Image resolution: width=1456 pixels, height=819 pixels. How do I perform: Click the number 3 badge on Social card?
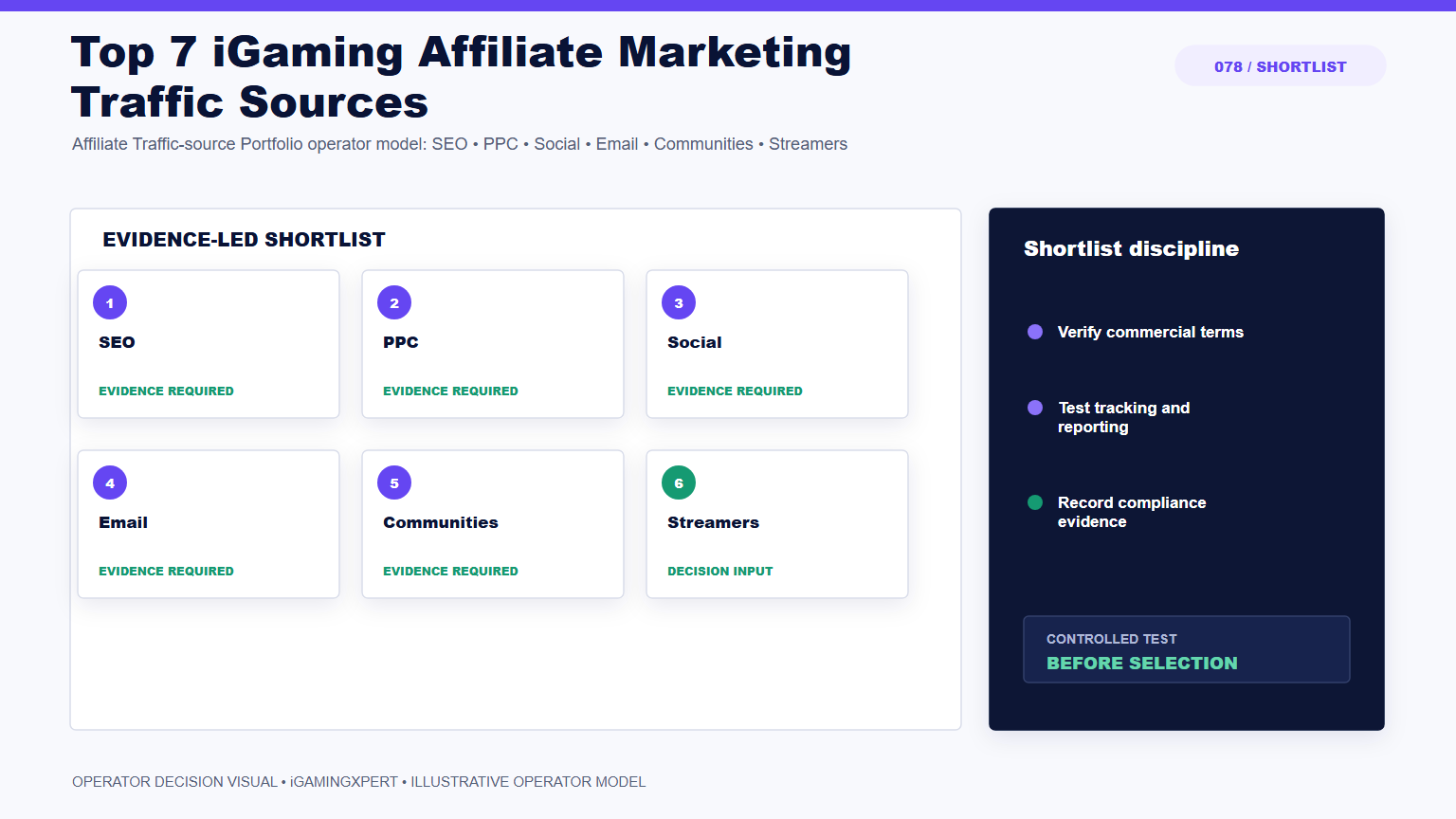pos(679,303)
